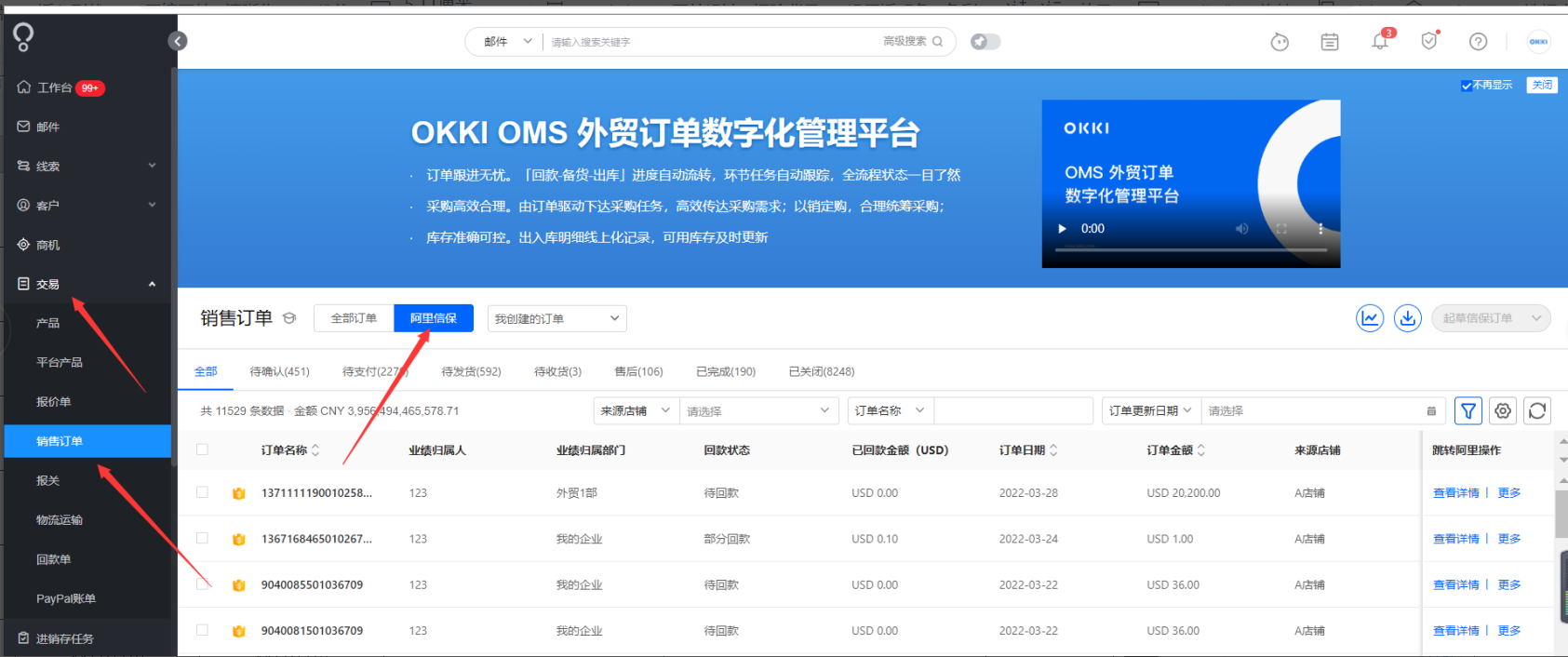Mute the OMS video volume
The width and height of the screenshot is (1568, 657).
coord(1241,229)
